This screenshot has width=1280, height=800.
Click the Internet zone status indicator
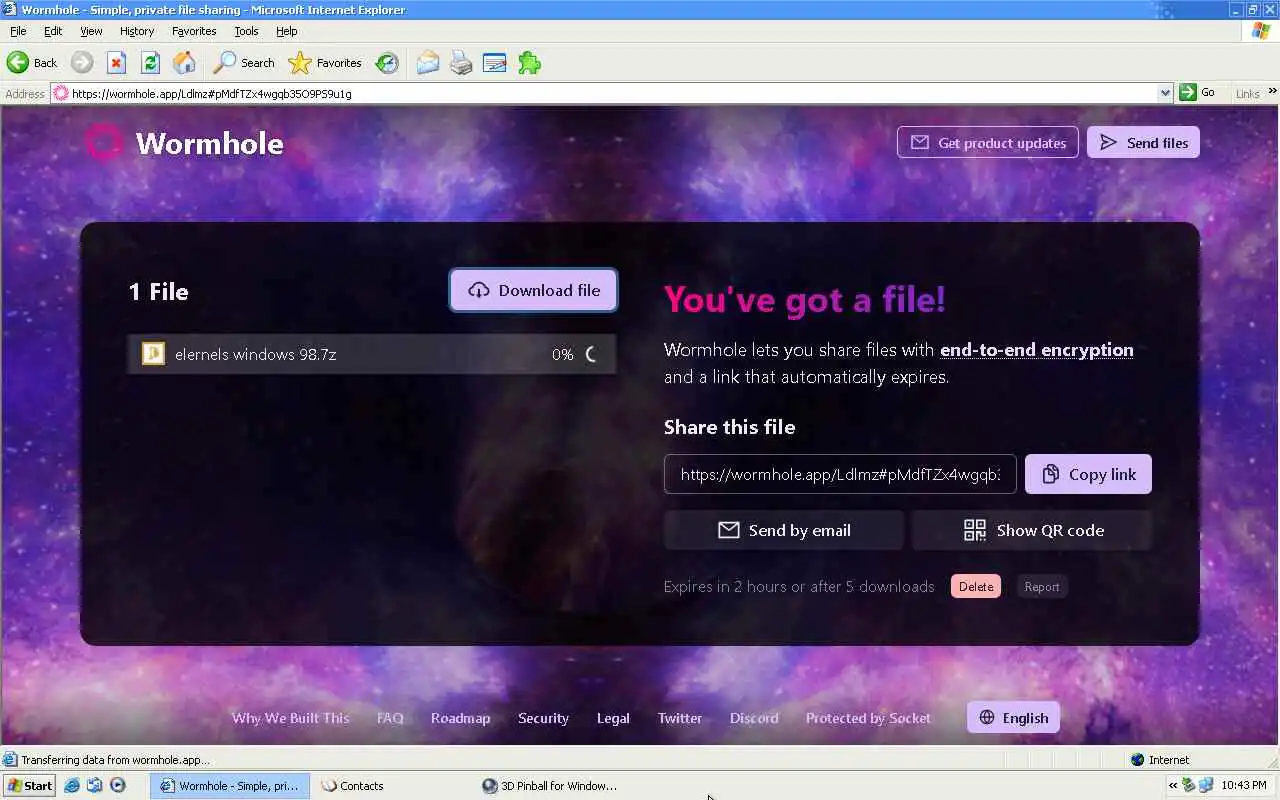tap(1160, 759)
